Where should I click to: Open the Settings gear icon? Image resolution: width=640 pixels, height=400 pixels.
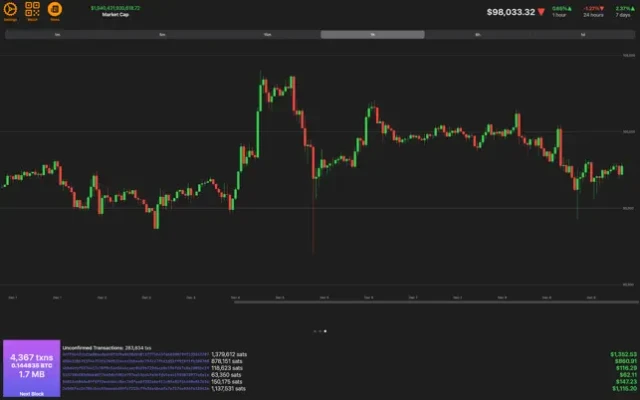(x=12, y=11)
